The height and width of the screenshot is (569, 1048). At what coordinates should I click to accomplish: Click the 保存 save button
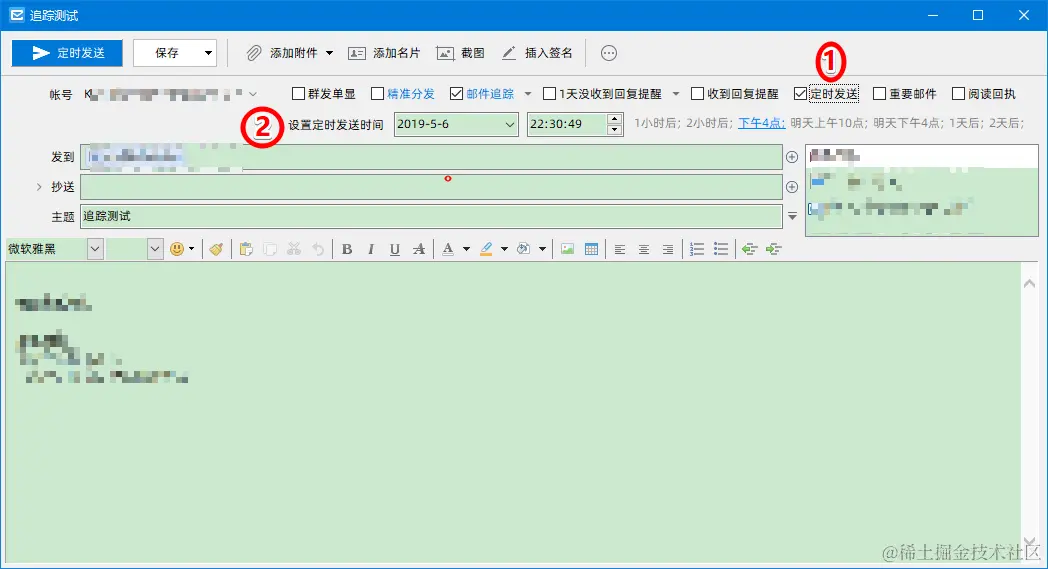167,53
